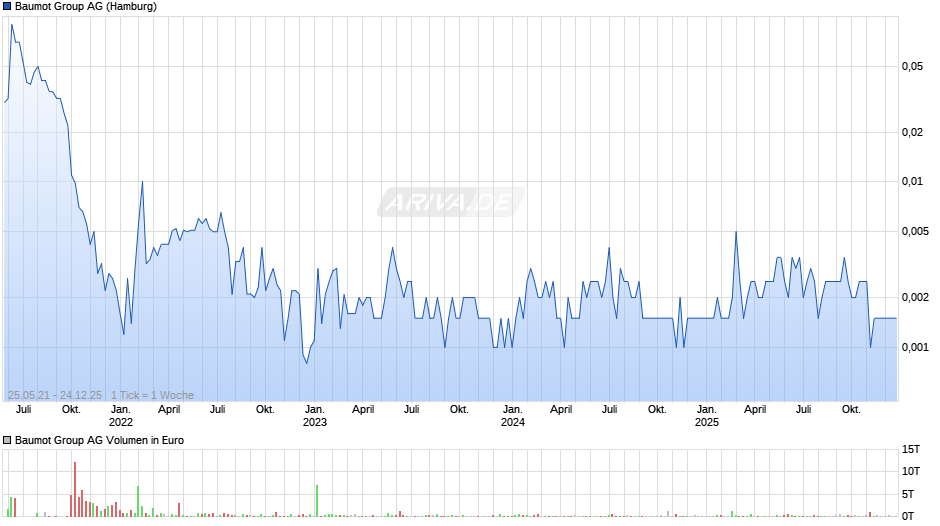Click the 'Jan. 2025' time axis label
Viewport: 940px width, 526px height.
(707, 416)
